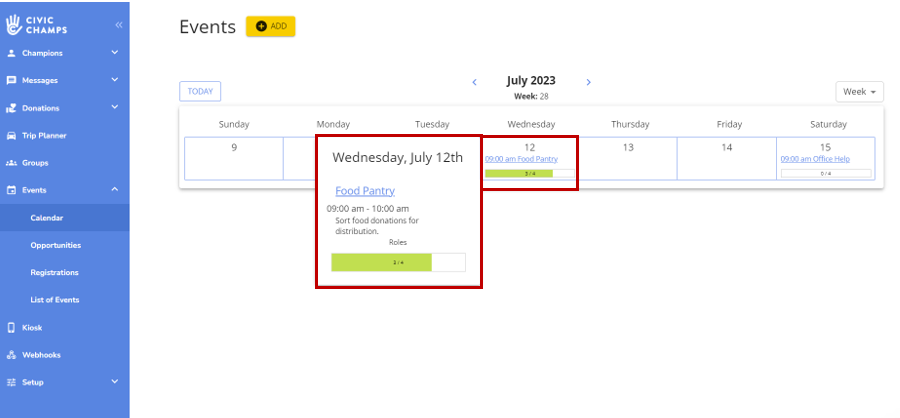This screenshot has height=418, width=900.
Task: Jump to TODAY on calendar
Action: click(200, 92)
